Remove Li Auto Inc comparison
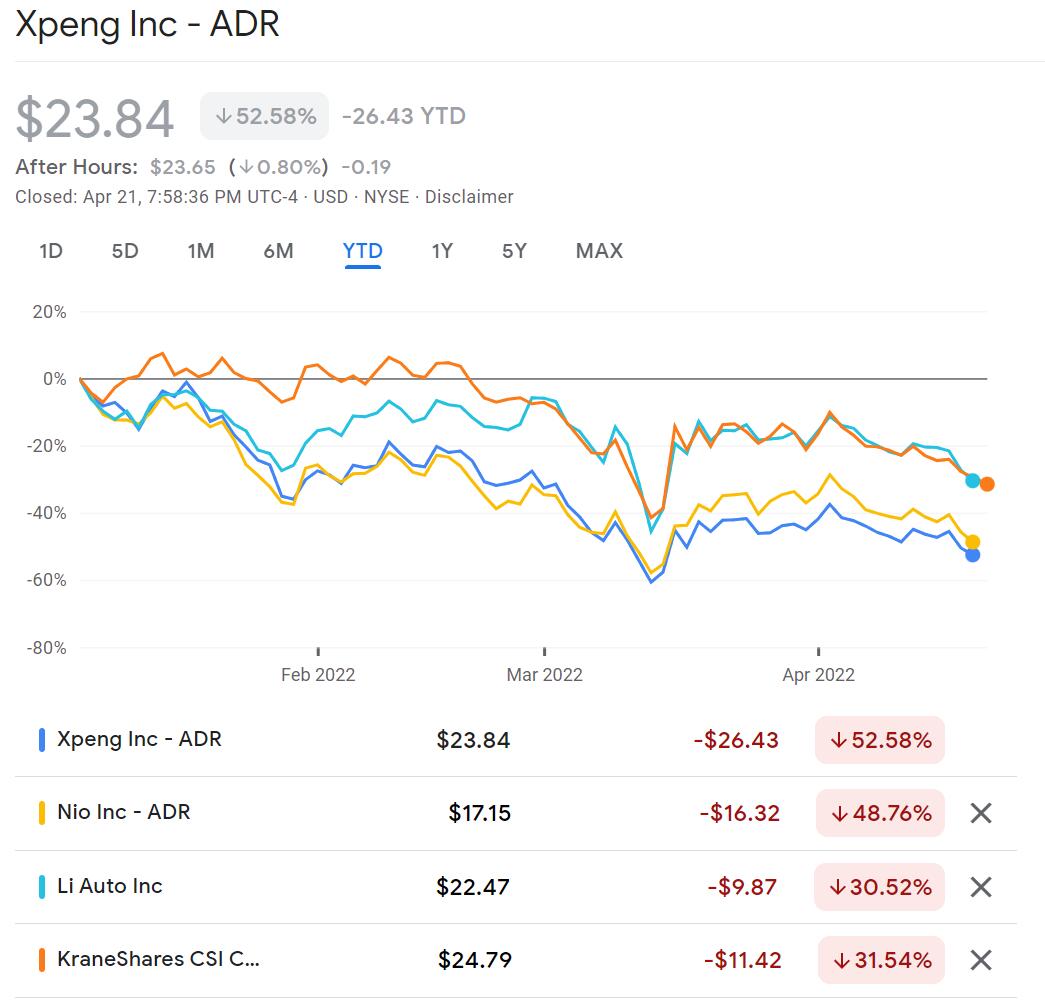This screenshot has width=1045, height=1006. point(981,886)
